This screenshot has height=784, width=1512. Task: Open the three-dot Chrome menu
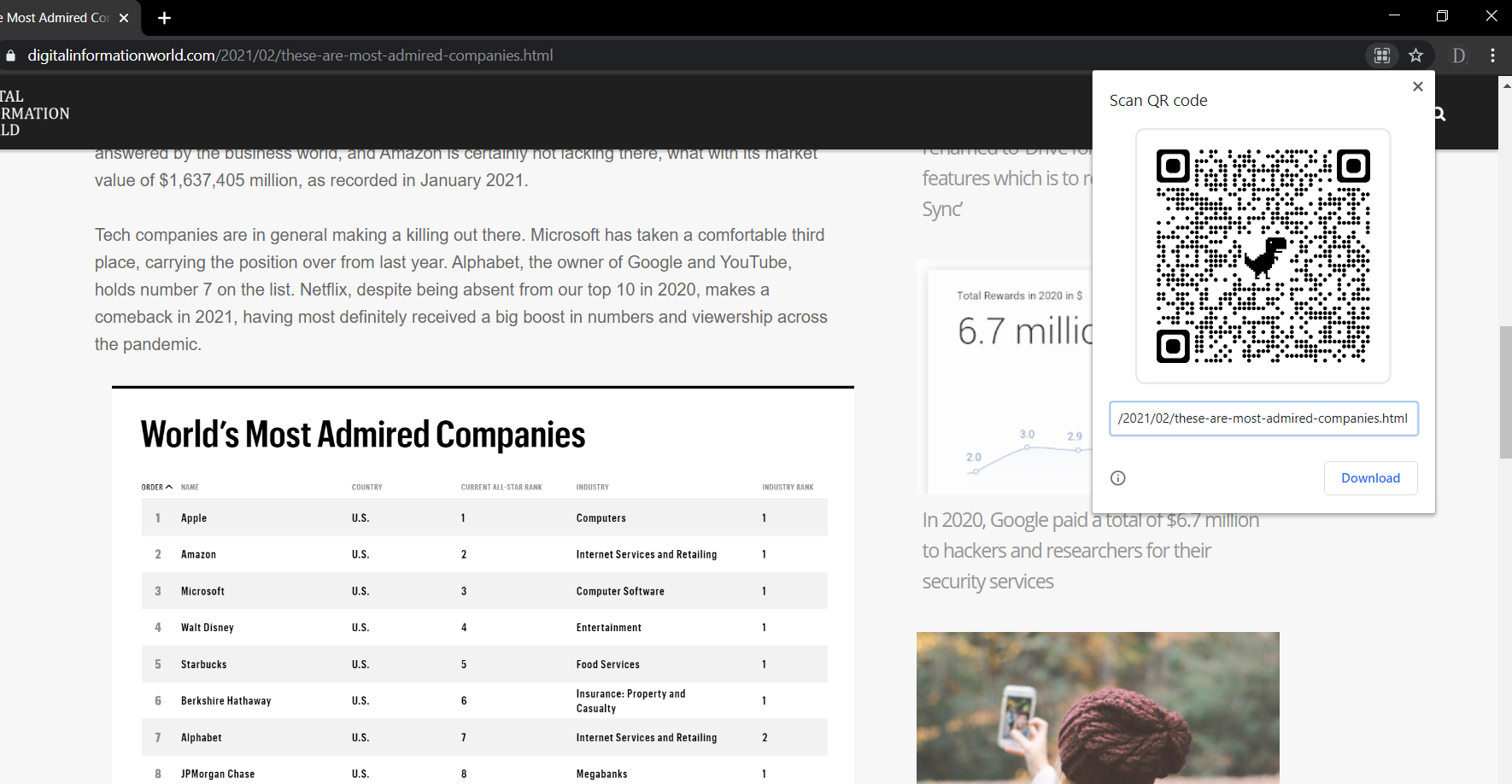(1492, 55)
